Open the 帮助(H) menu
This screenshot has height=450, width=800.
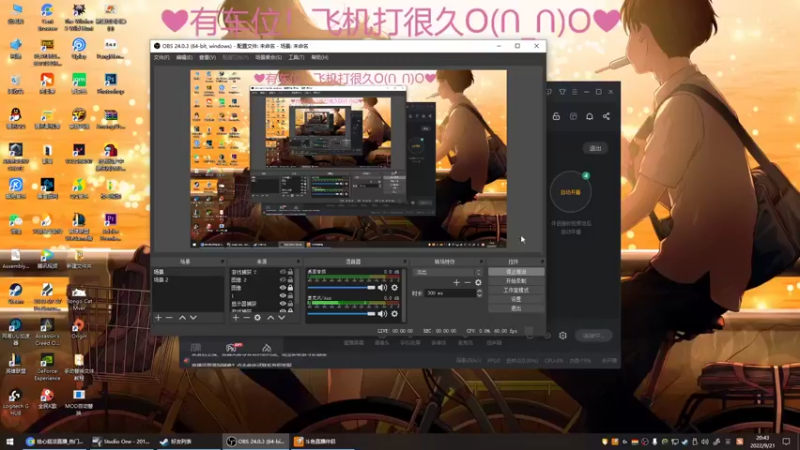click(319, 58)
